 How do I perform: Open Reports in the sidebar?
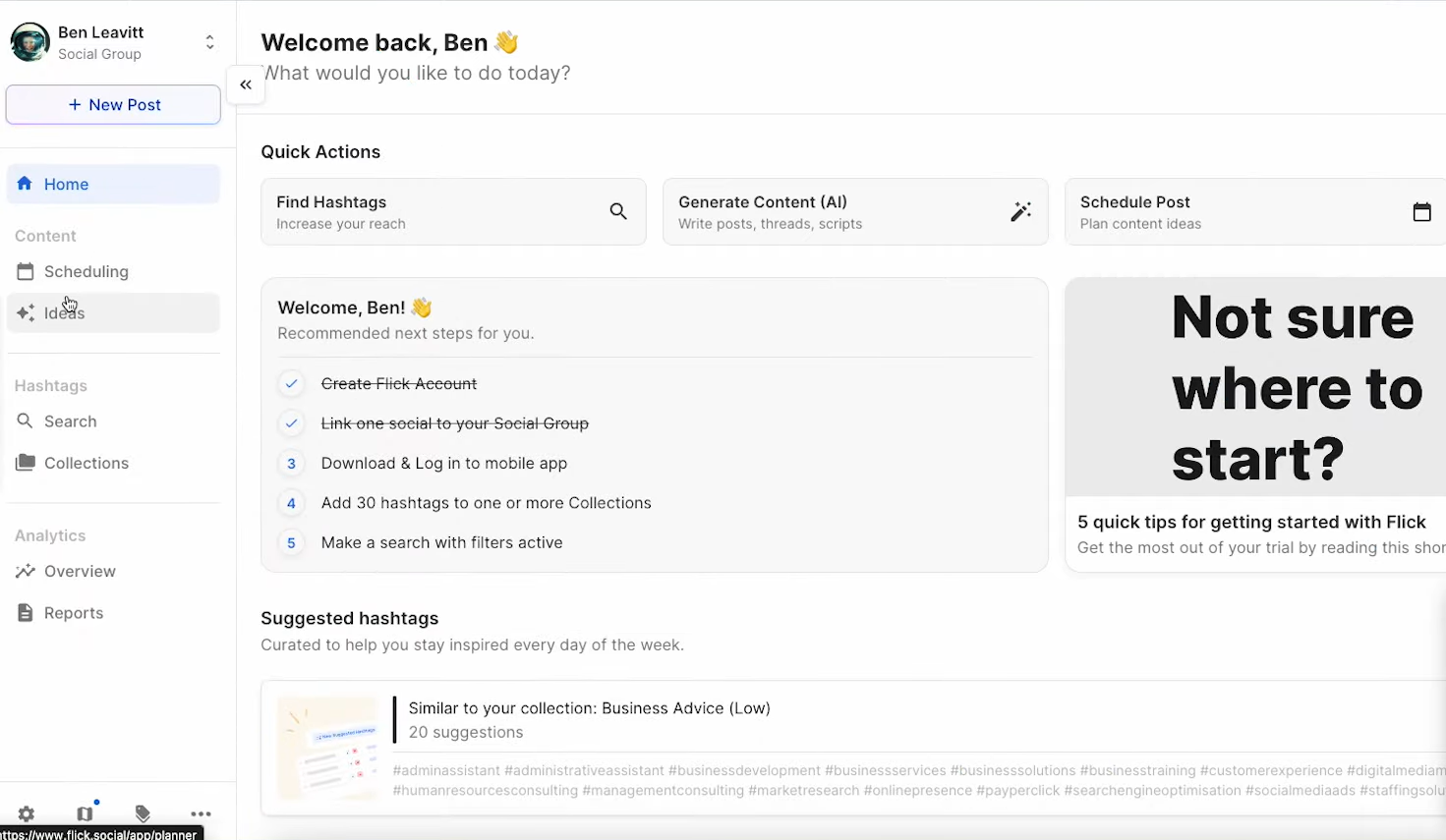[113, 613]
